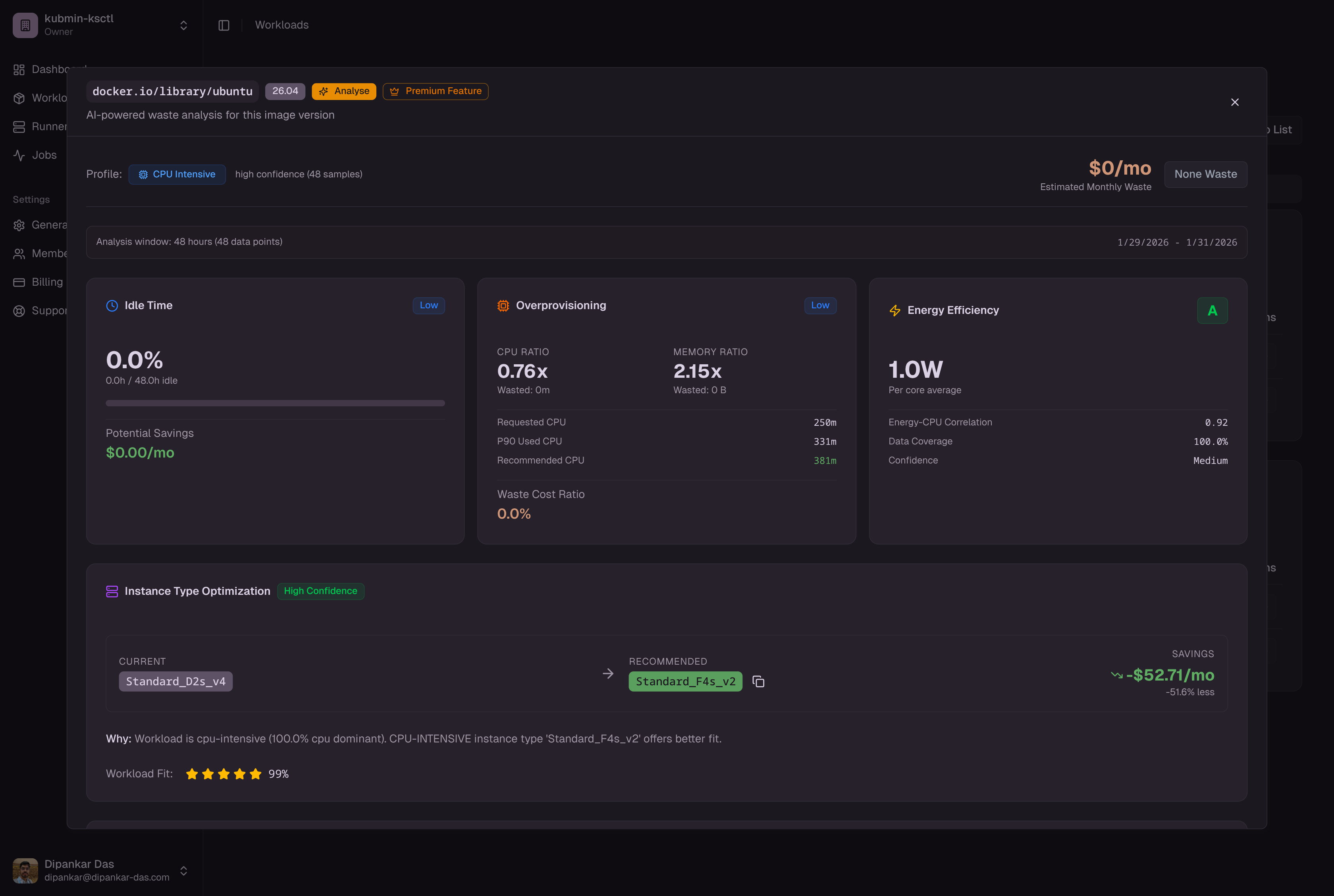Click the None Waste button
Viewport: 1334px width, 896px height.
coord(1205,174)
